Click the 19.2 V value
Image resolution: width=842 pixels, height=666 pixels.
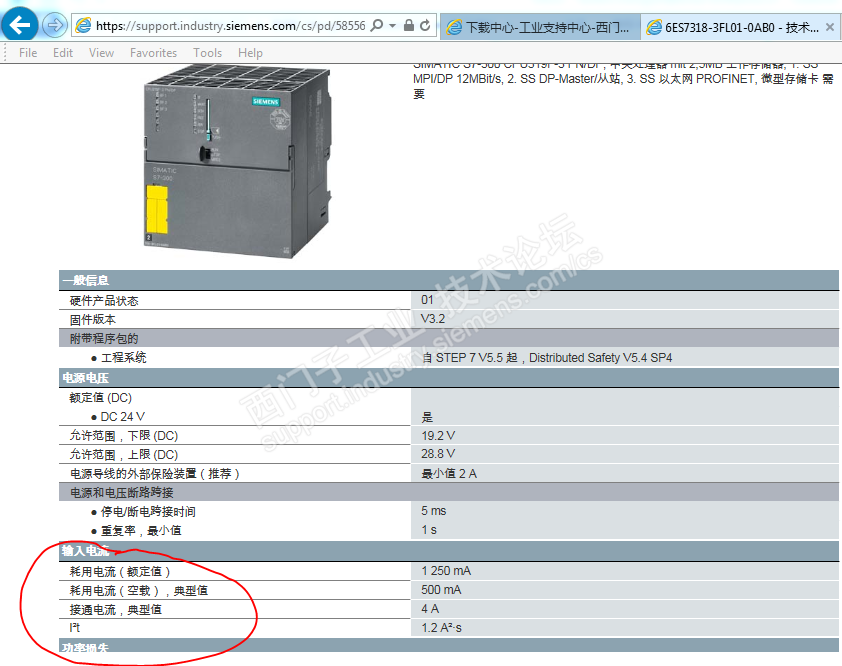pos(438,436)
